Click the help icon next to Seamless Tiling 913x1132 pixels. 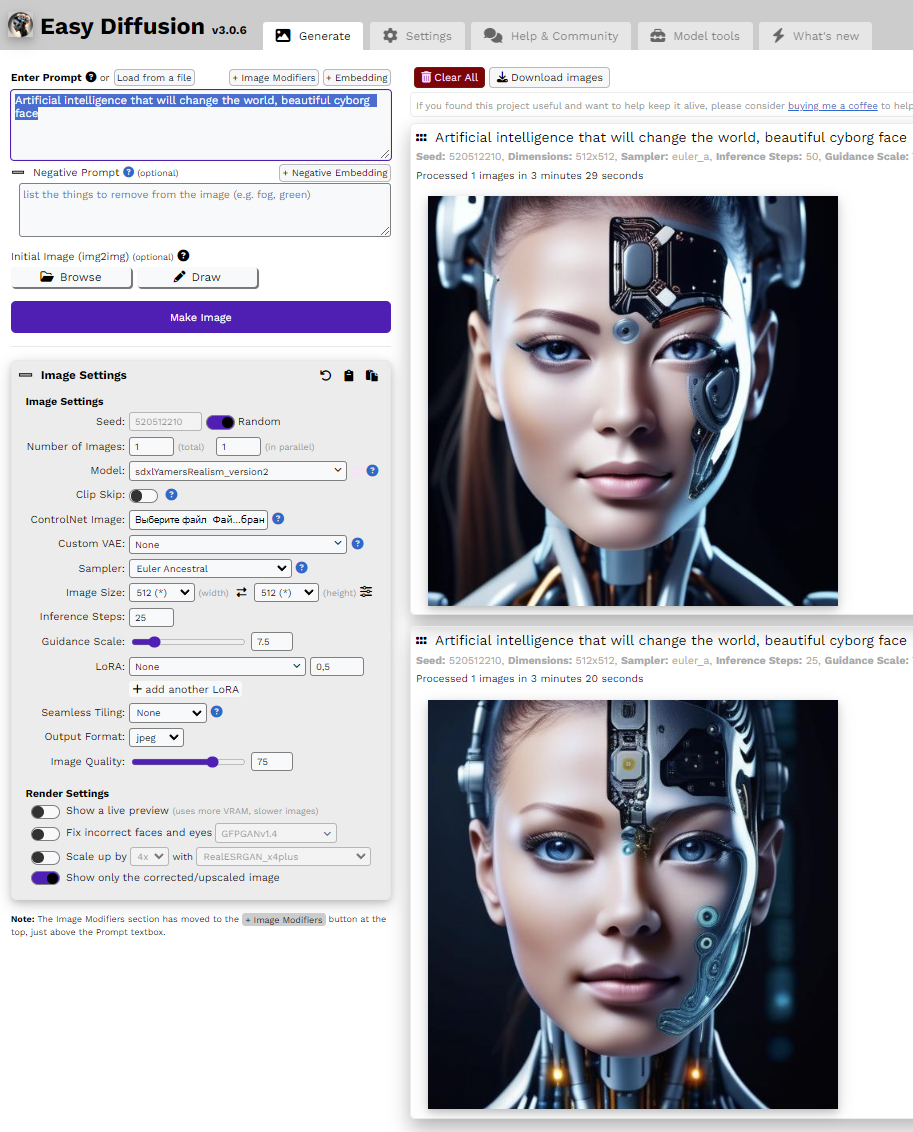point(216,713)
